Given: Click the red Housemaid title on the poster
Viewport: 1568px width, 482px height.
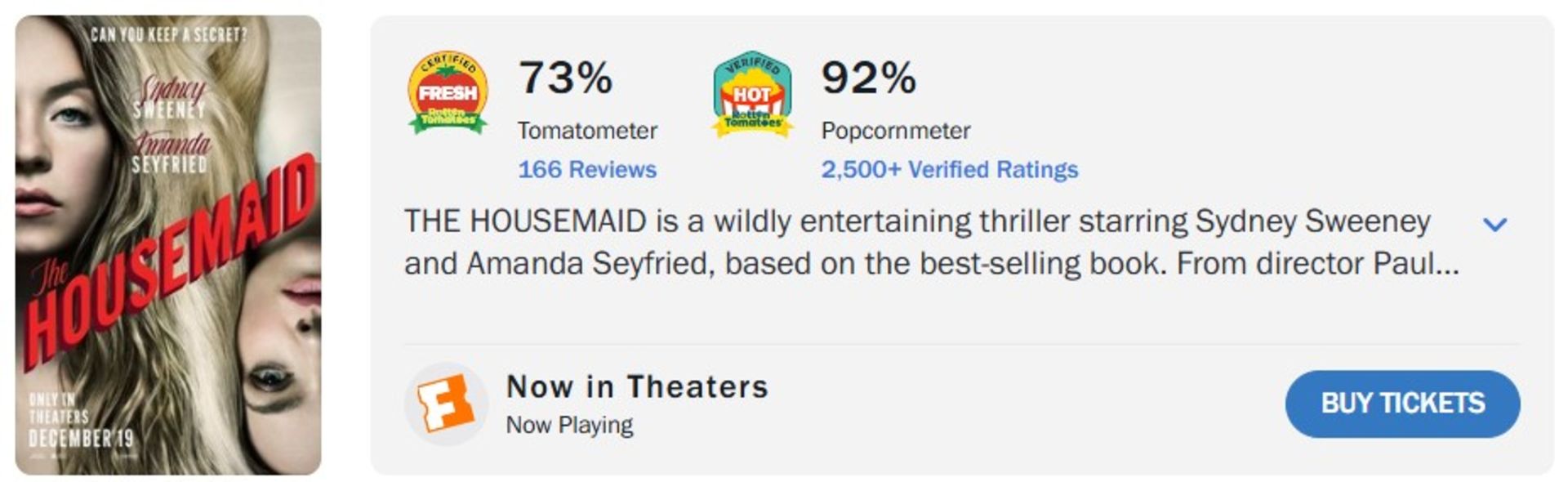Looking at the screenshot, I should pyautogui.click(x=171, y=261).
